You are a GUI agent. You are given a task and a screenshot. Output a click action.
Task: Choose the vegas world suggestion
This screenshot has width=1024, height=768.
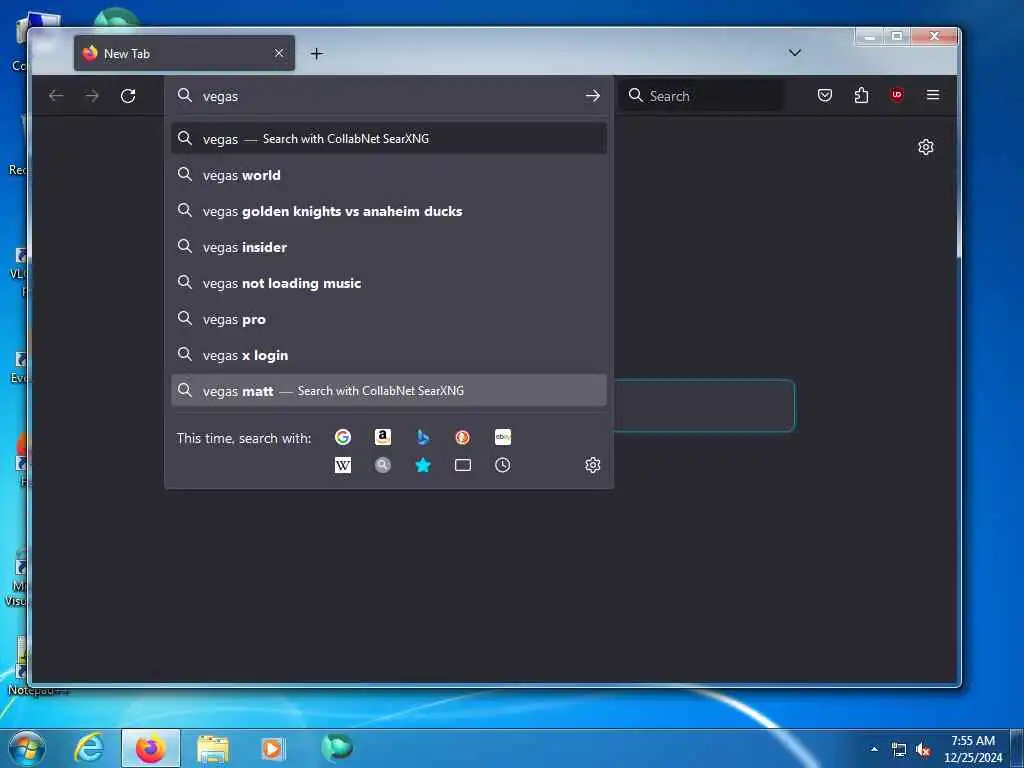(389, 175)
